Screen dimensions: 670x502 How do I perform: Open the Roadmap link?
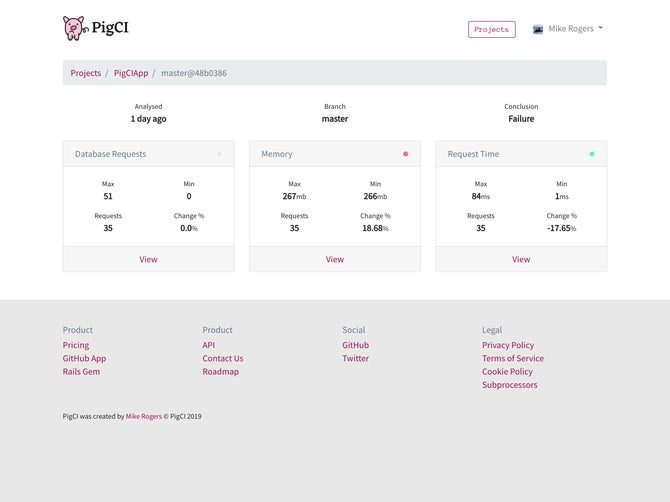click(x=220, y=372)
